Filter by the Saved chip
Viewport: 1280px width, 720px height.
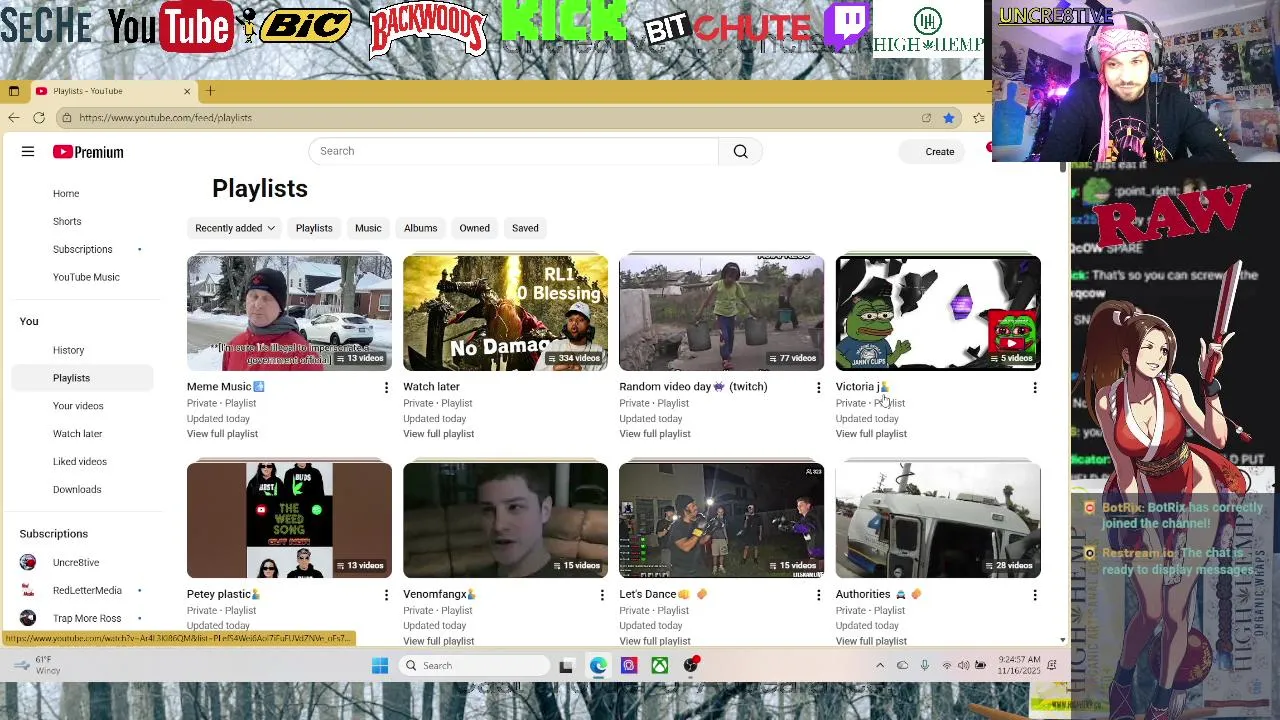[x=525, y=228]
